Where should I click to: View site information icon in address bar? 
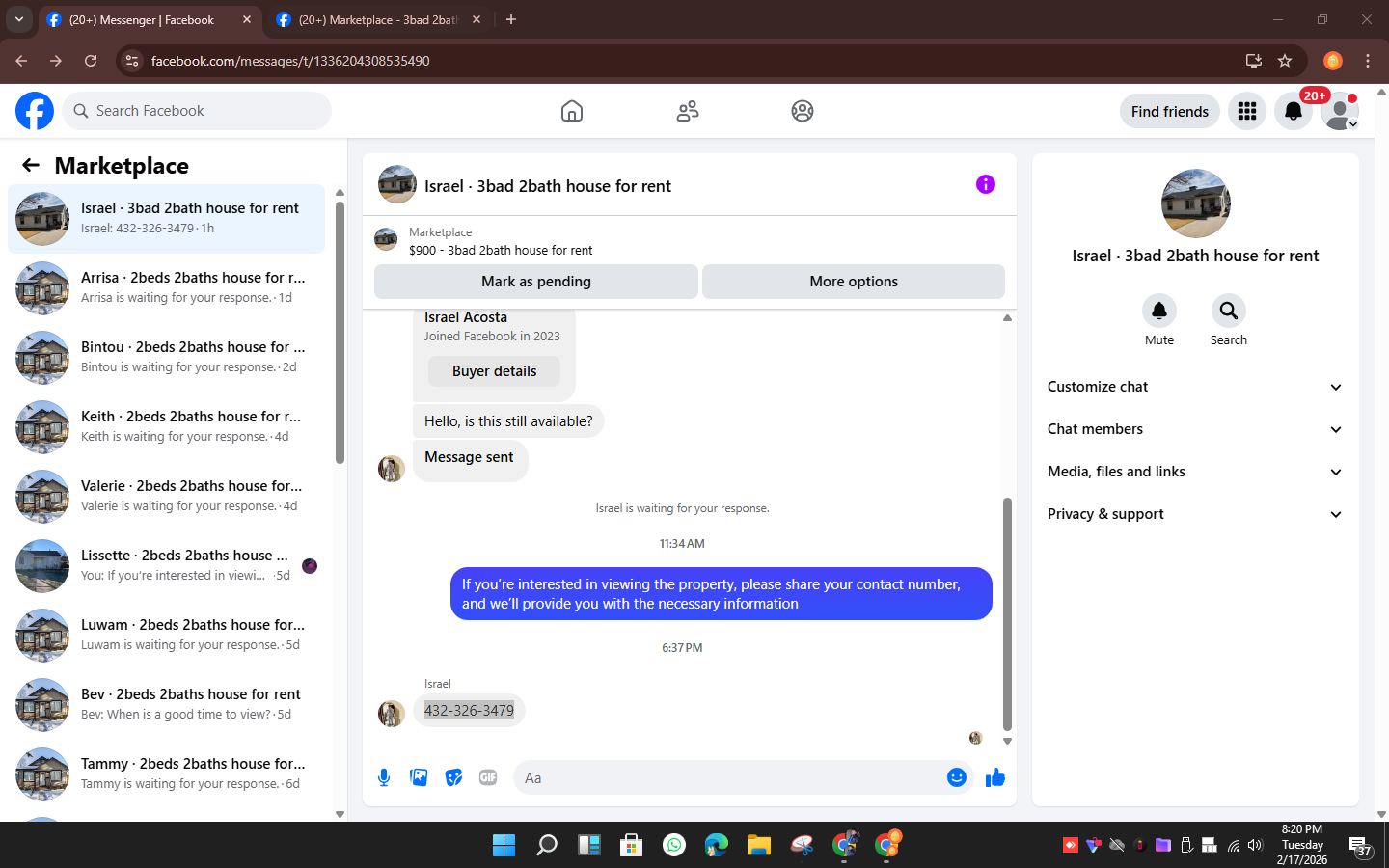132,61
